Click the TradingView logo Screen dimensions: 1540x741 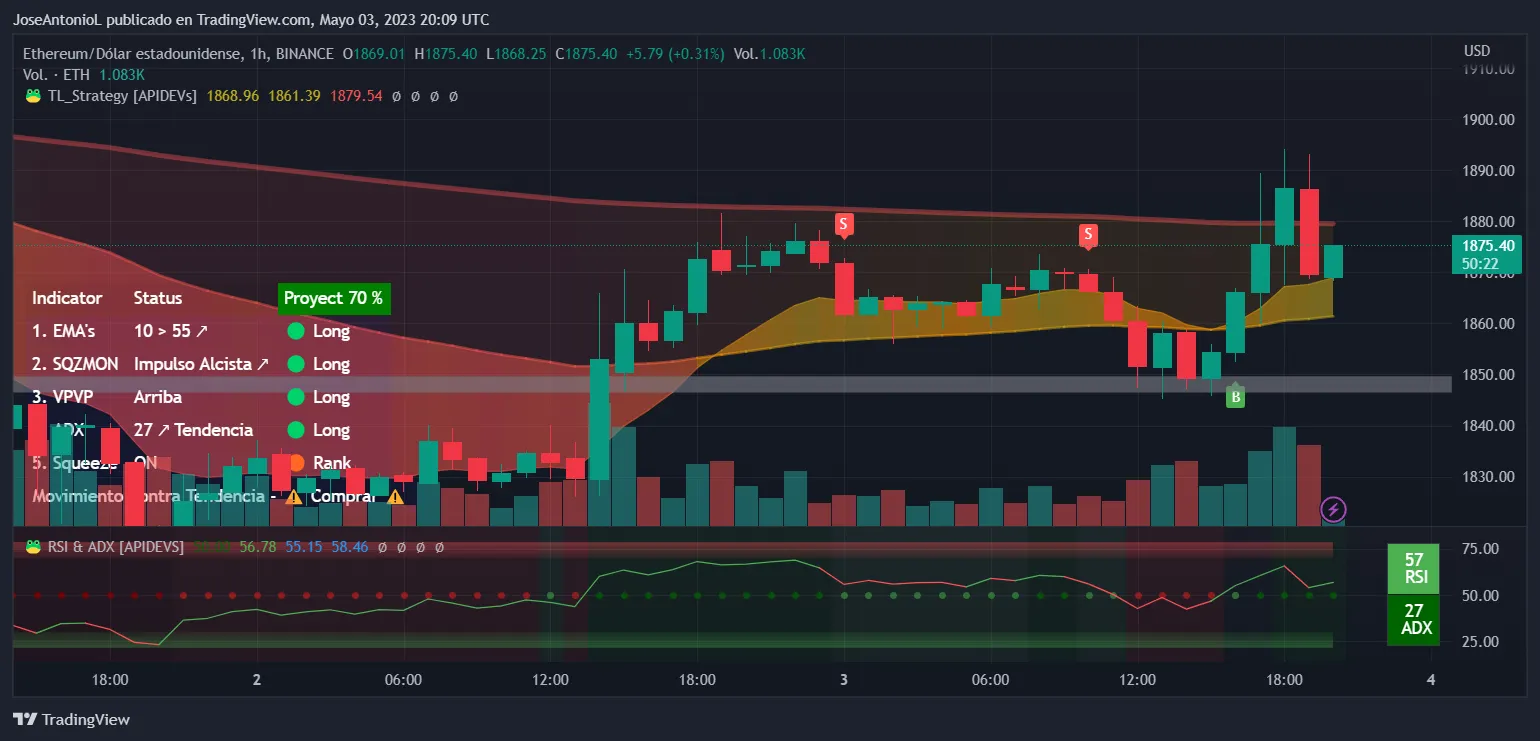70,719
